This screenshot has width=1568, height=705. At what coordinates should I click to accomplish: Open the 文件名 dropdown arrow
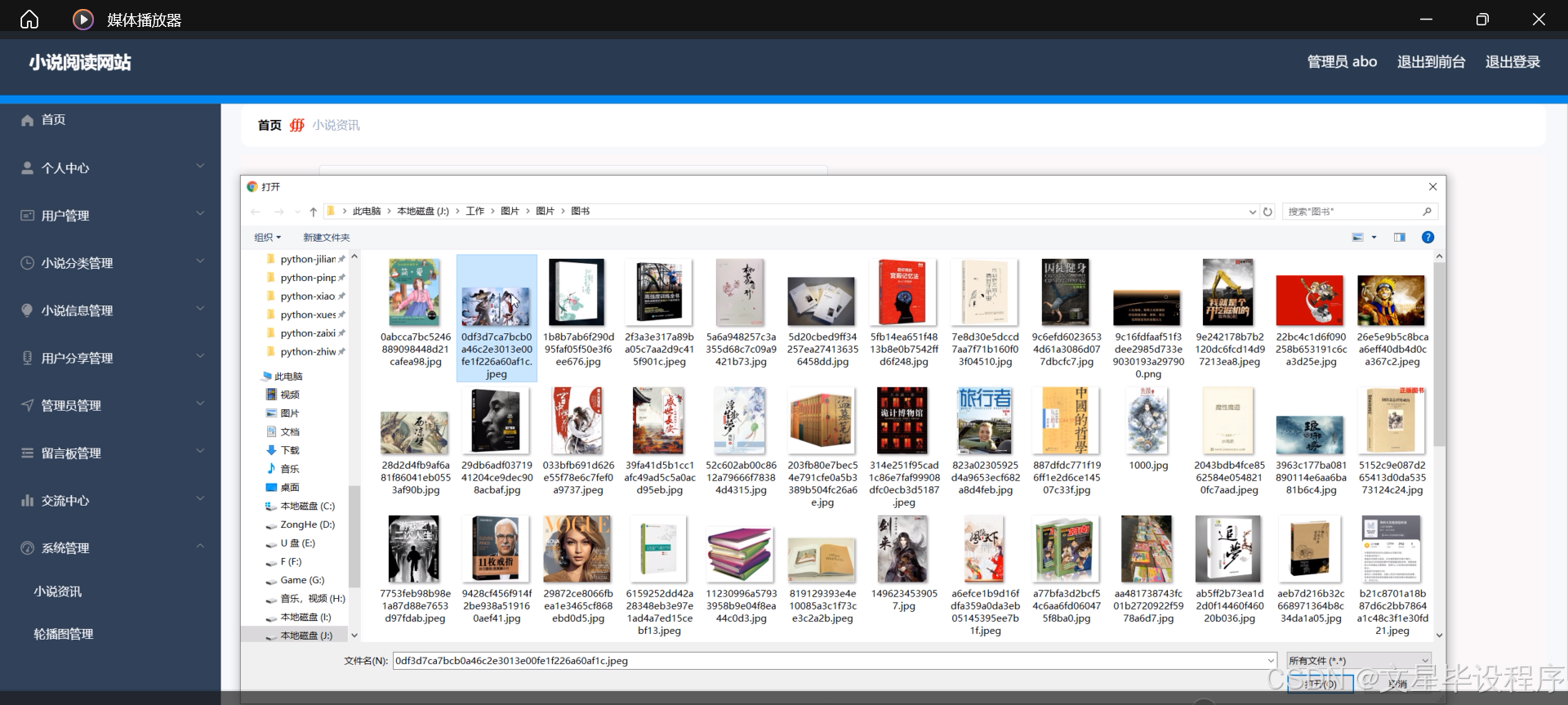(x=1271, y=661)
